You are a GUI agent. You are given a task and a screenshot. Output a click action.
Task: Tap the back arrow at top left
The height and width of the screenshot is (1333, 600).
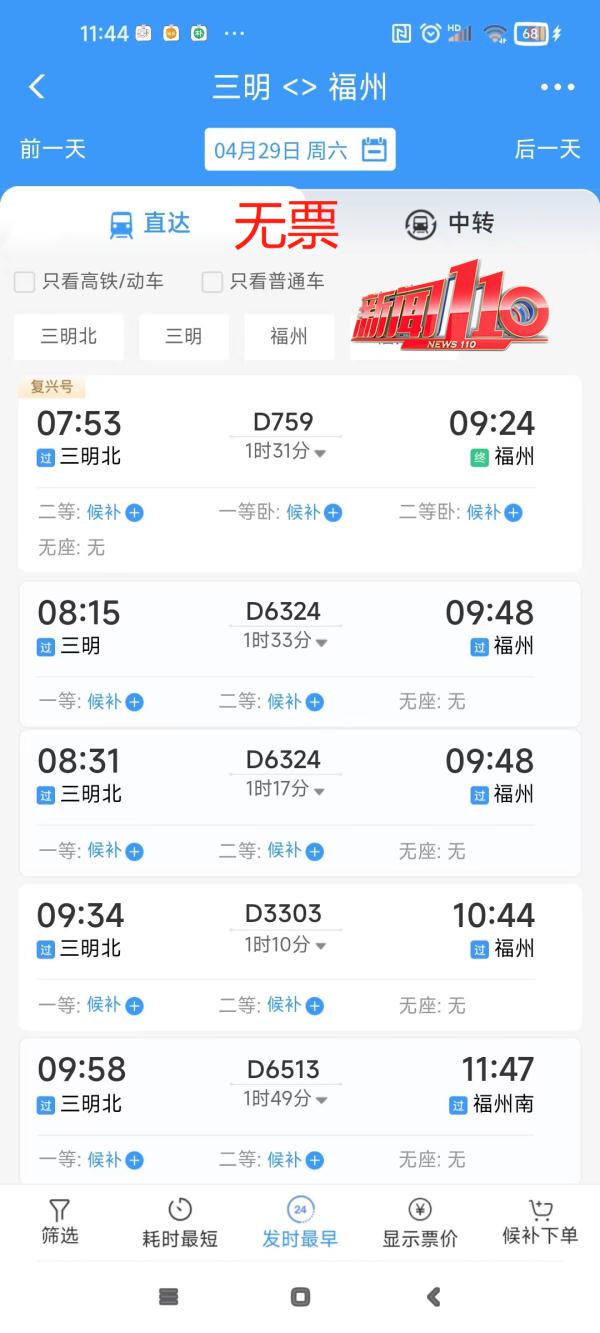[x=37, y=87]
